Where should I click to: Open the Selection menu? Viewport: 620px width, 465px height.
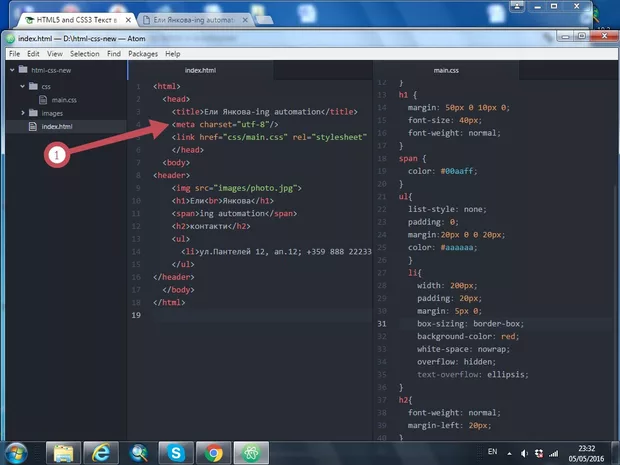pyautogui.click(x=84, y=53)
